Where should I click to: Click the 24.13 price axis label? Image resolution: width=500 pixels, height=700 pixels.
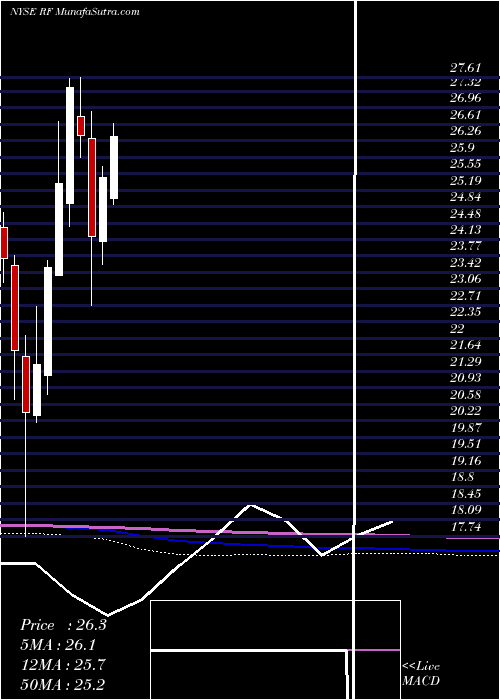[x=465, y=229]
